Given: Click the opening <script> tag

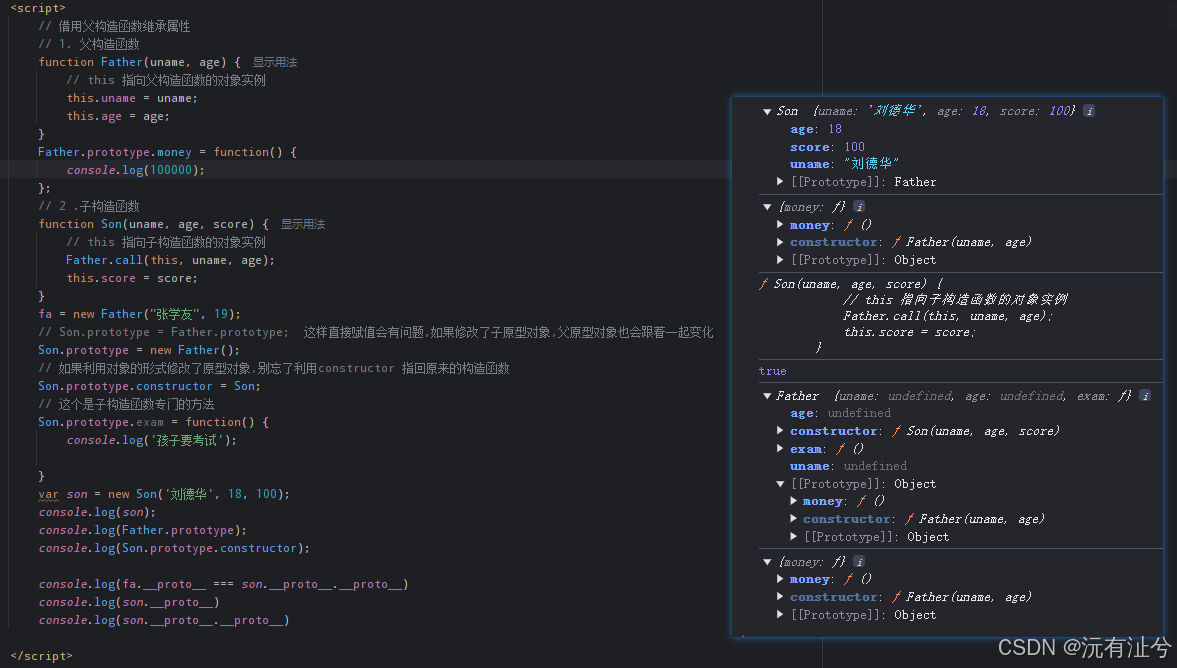Looking at the screenshot, I should (x=38, y=8).
